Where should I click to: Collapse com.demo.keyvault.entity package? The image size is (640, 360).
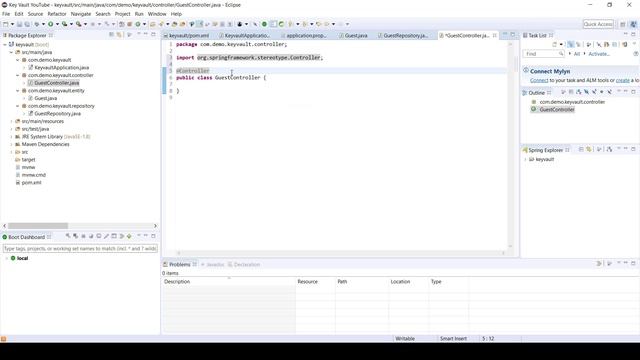(x=18, y=91)
